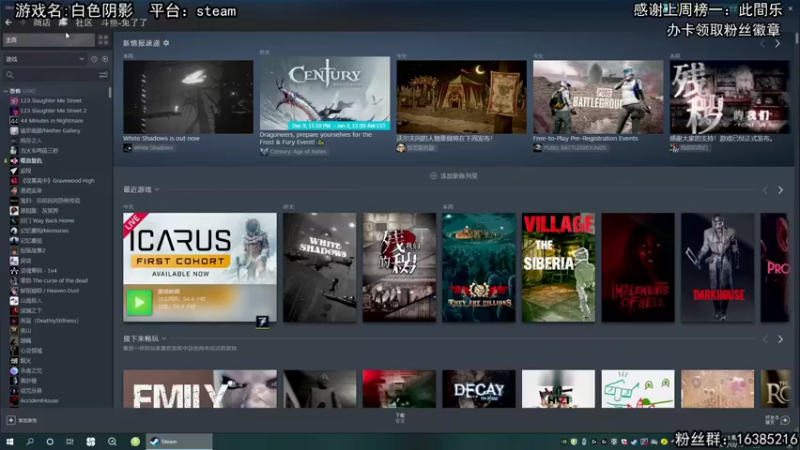
Task: Open Implements of Hell game cover
Action: pyautogui.click(x=638, y=267)
